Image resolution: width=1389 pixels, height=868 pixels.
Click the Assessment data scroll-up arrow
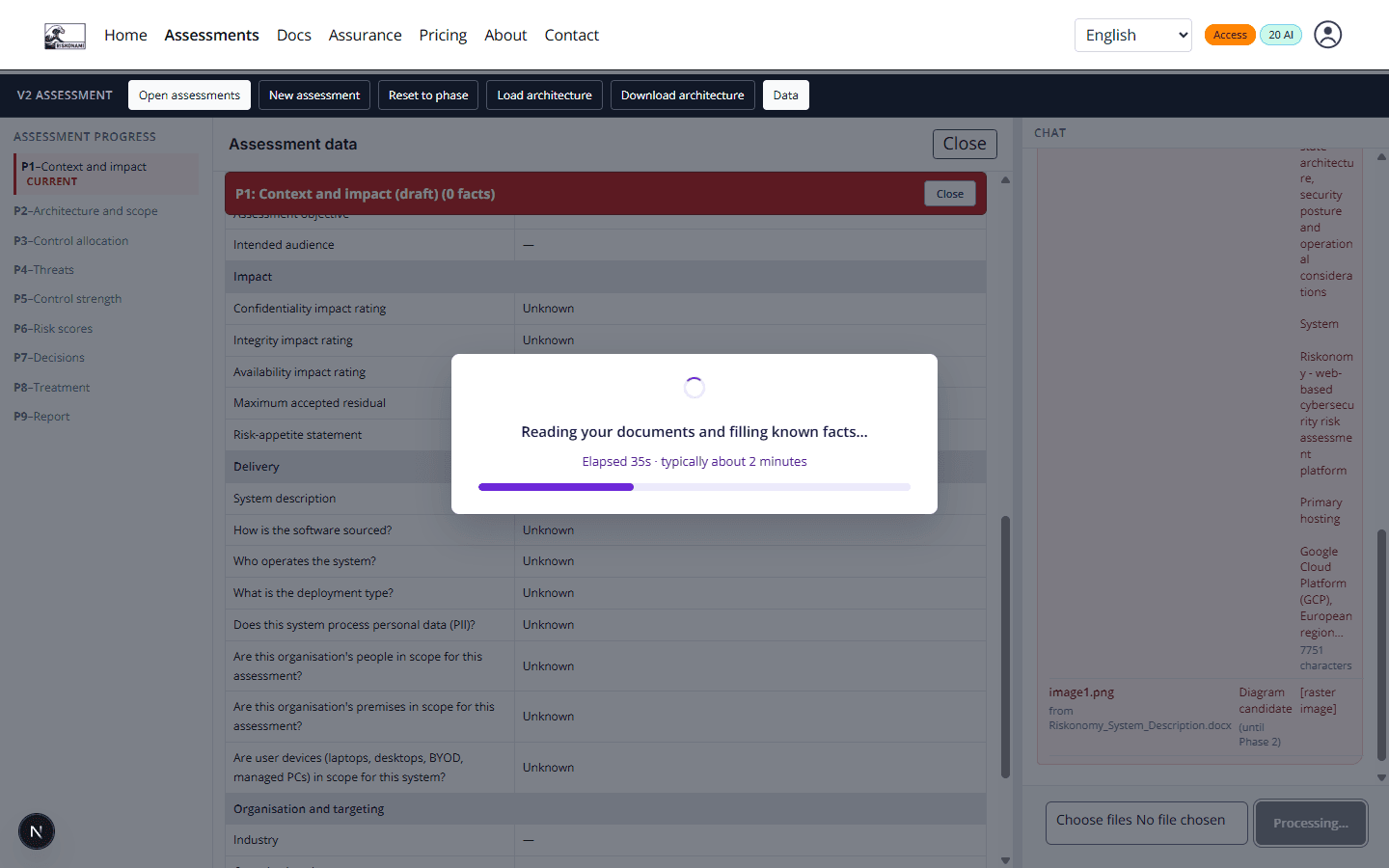tap(1005, 180)
